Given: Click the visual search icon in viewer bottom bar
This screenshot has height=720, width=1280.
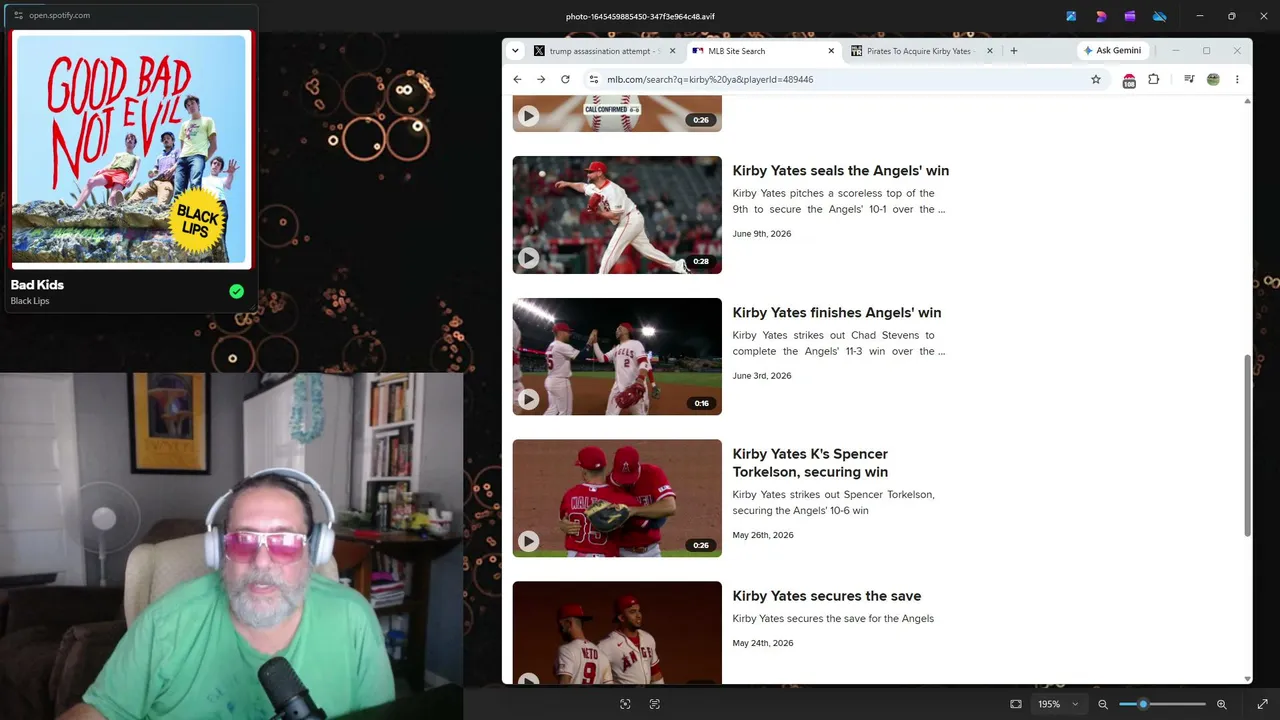Looking at the screenshot, I should (625, 704).
